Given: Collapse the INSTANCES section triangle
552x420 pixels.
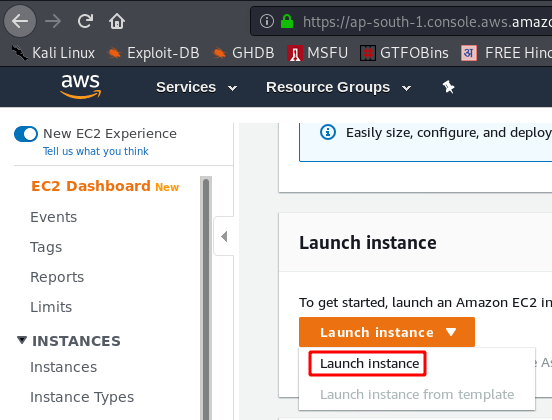Looking at the screenshot, I should pyautogui.click(x=22, y=340).
